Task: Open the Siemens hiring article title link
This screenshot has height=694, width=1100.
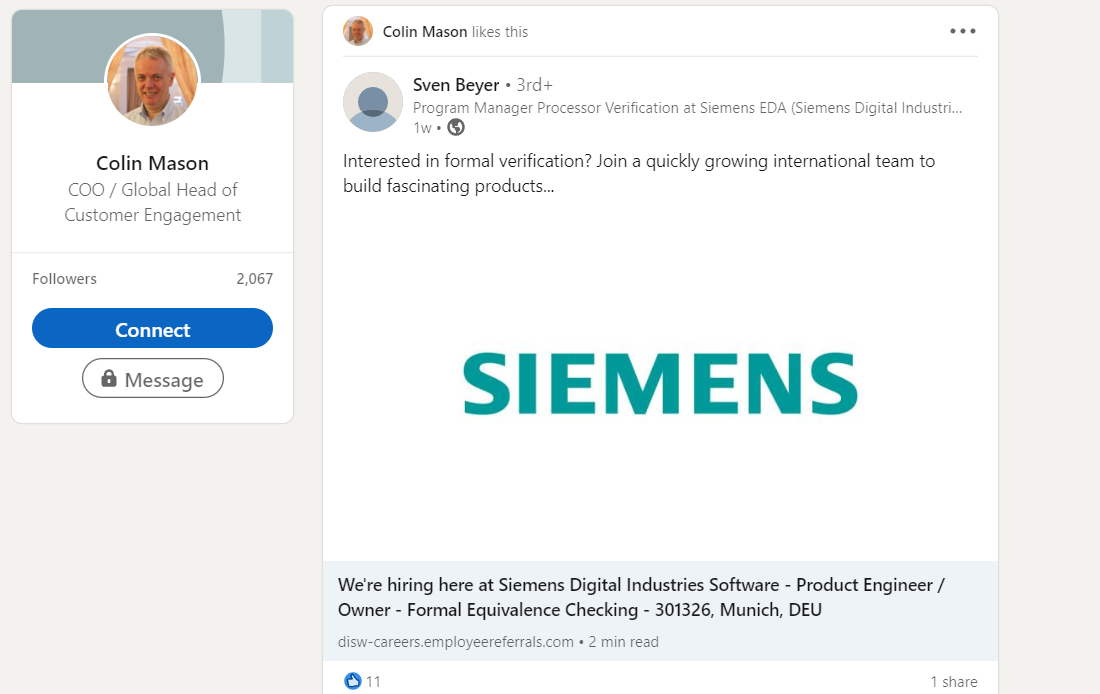Action: (641, 597)
